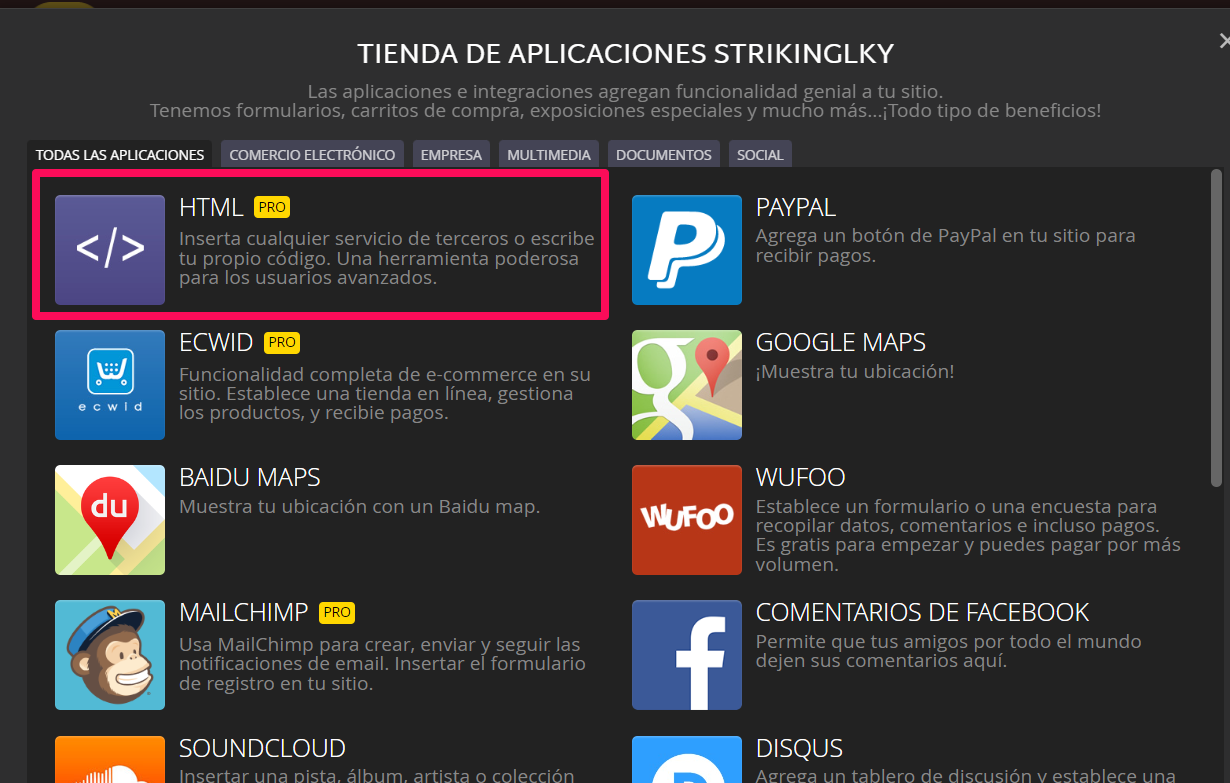Select the PayPal app icon
This screenshot has height=783, width=1230.
[x=687, y=249]
